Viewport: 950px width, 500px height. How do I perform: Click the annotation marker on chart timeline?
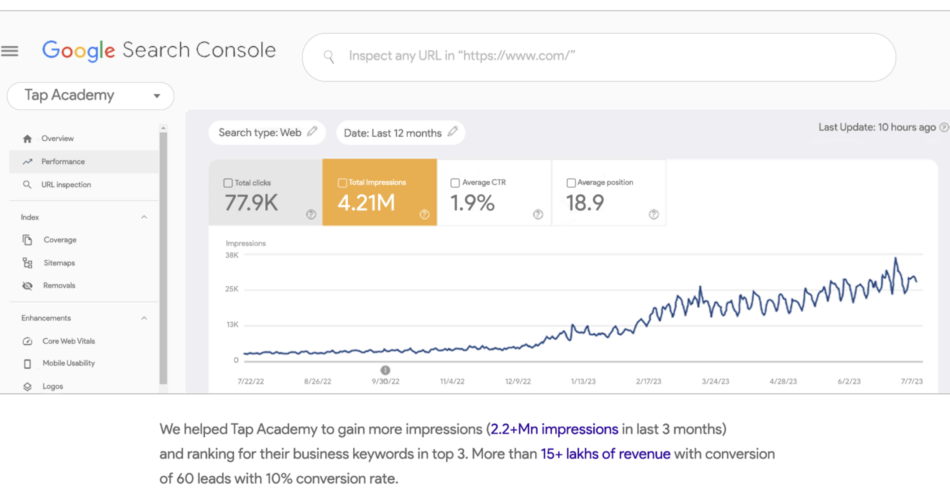(x=385, y=370)
